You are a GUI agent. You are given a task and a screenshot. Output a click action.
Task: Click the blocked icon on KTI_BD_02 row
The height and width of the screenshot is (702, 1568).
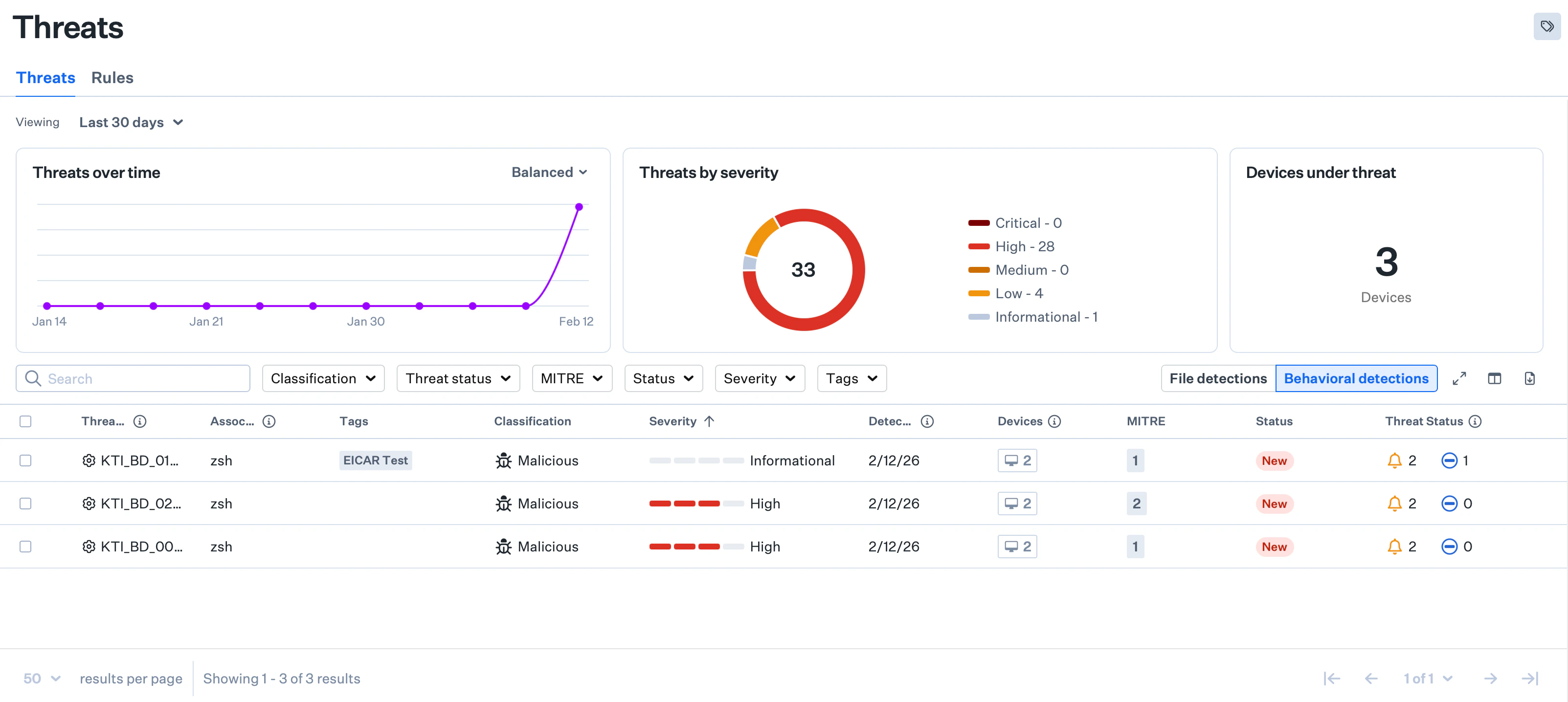(1450, 503)
